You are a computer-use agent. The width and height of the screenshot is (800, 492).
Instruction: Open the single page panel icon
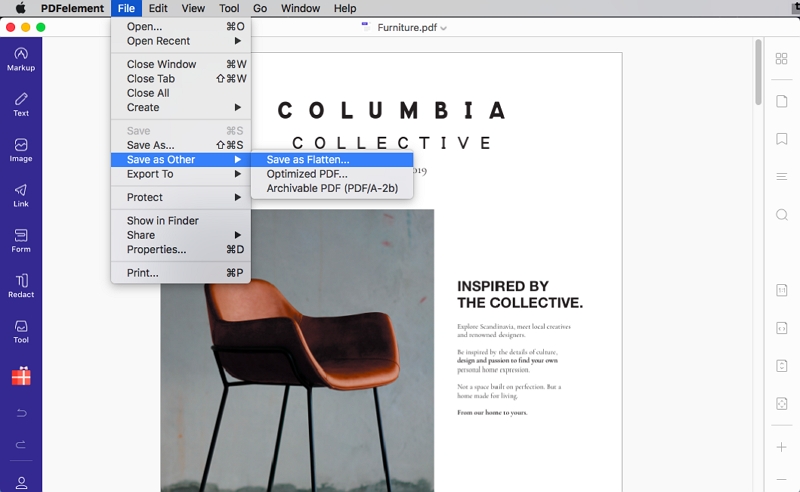781,101
